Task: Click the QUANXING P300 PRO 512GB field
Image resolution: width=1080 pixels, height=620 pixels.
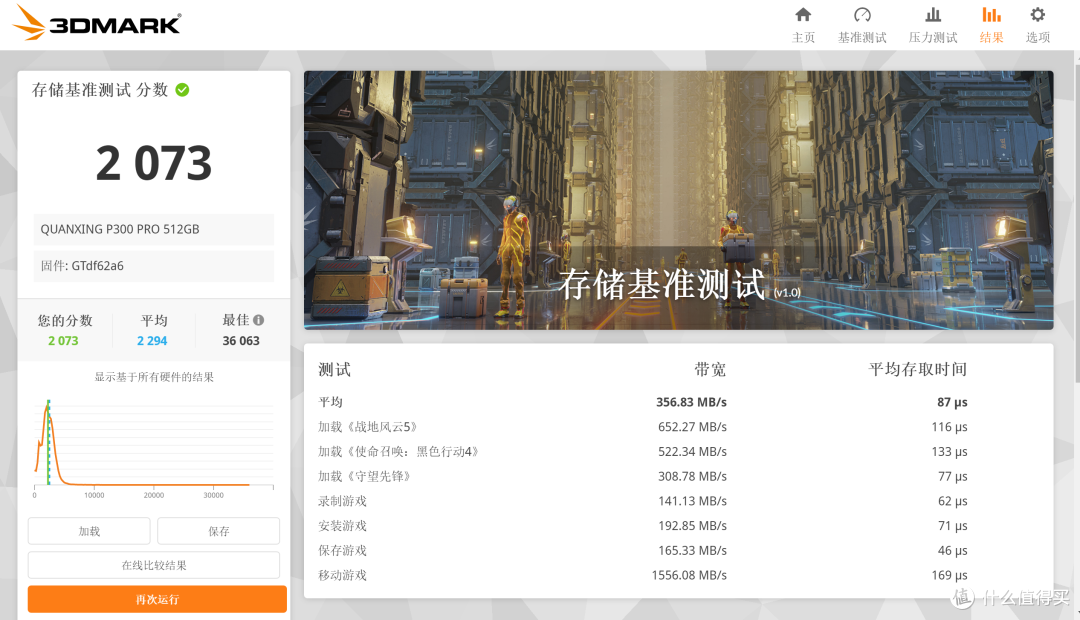Action: [154, 229]
